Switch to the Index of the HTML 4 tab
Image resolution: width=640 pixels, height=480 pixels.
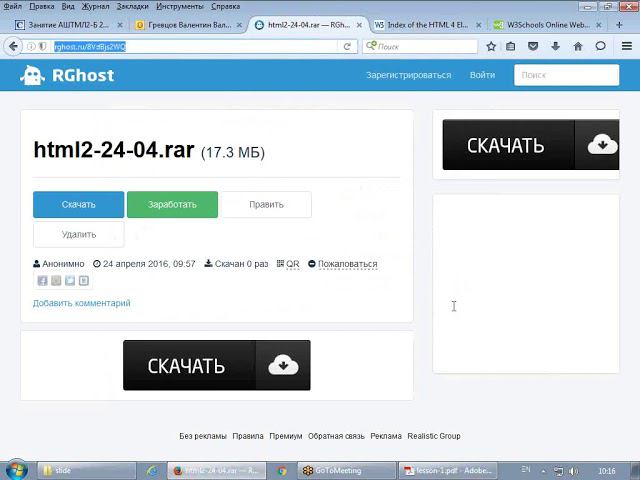pyautogui.click(x=427, y=25)
